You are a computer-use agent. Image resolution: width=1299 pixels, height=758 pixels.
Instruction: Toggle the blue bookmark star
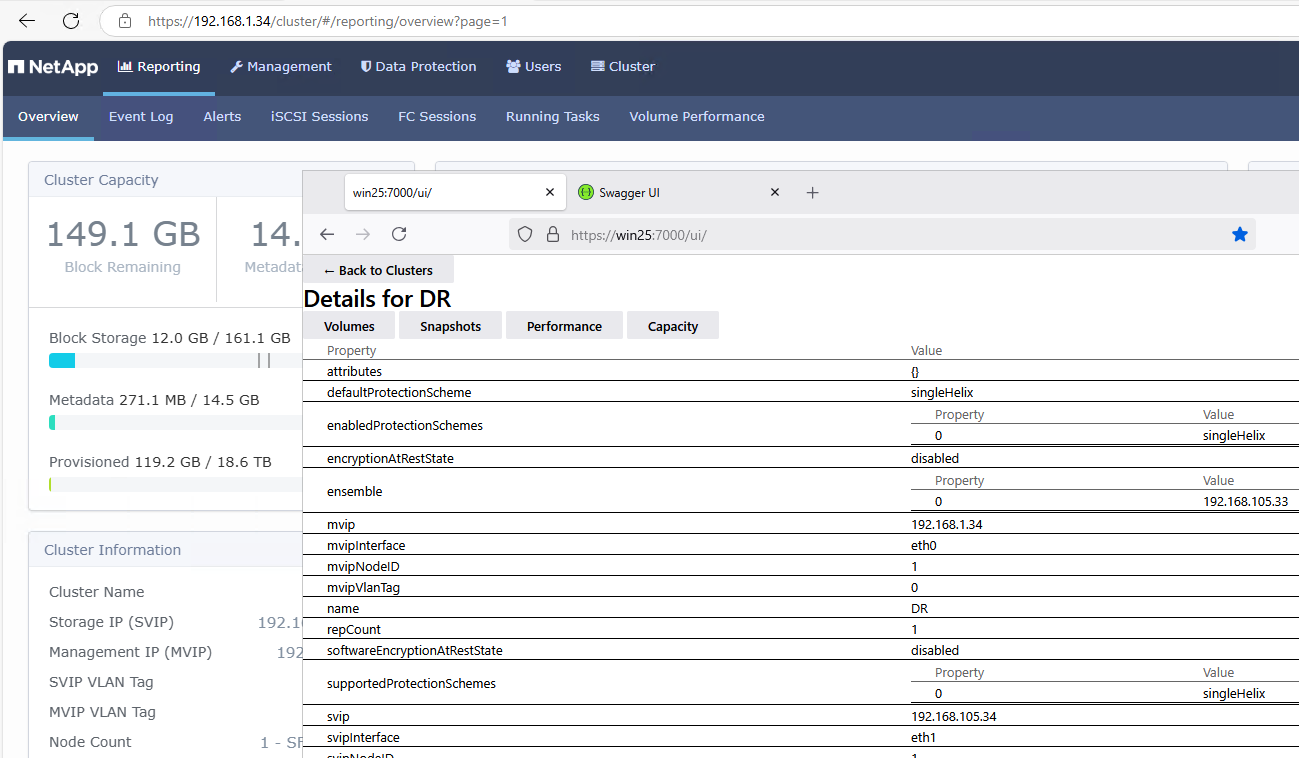pyautogui.click(x=1240, y=234)
